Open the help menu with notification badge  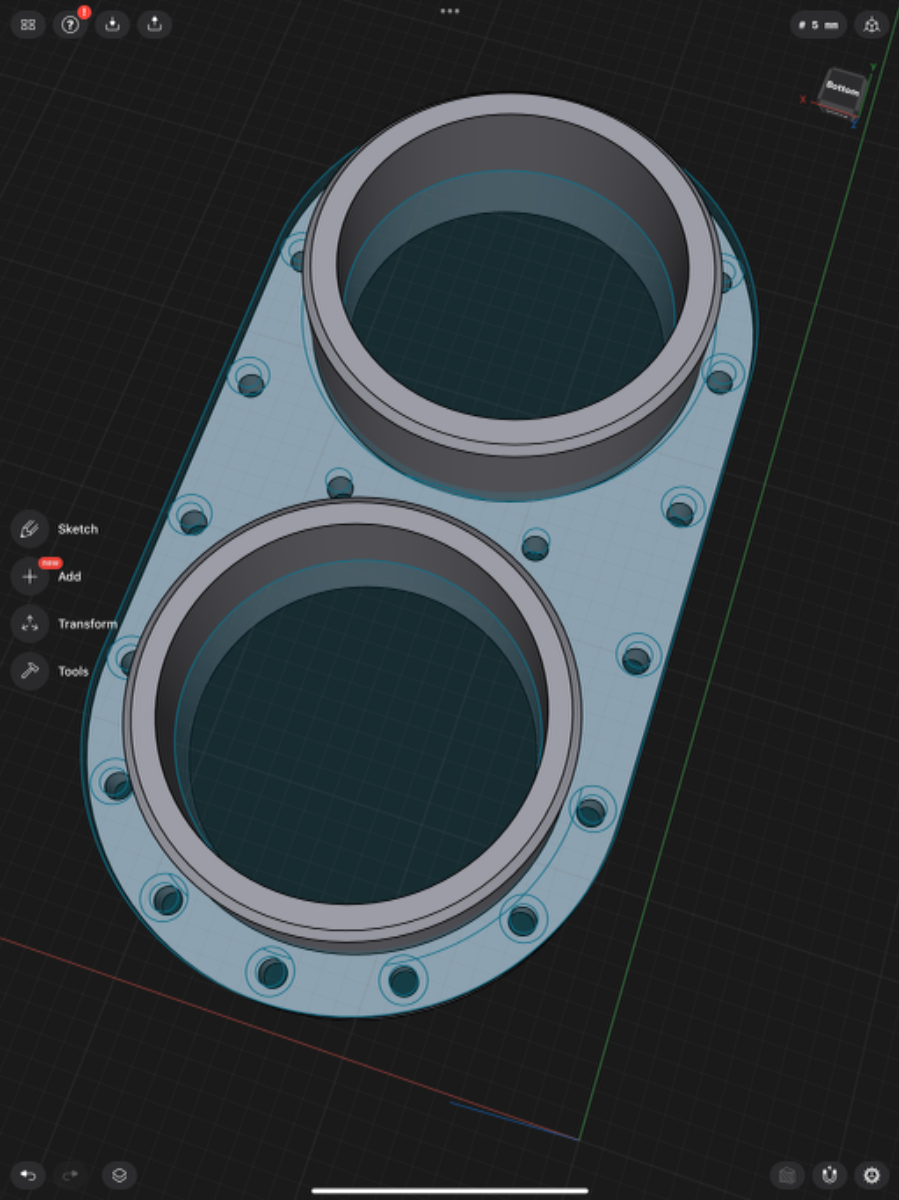coord(70,25)
